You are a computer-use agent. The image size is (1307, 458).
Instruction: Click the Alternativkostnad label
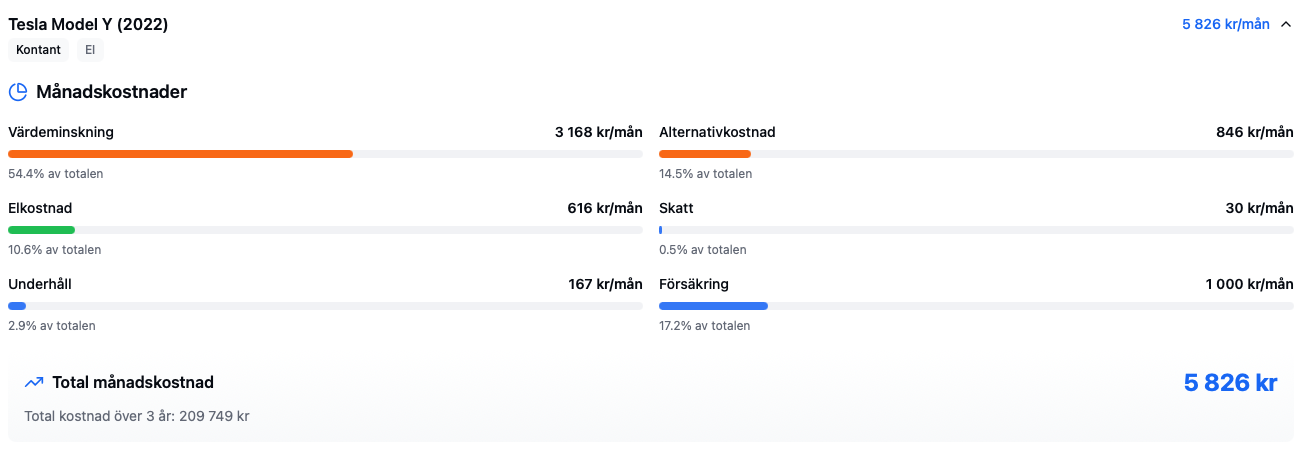click(717, 132)
